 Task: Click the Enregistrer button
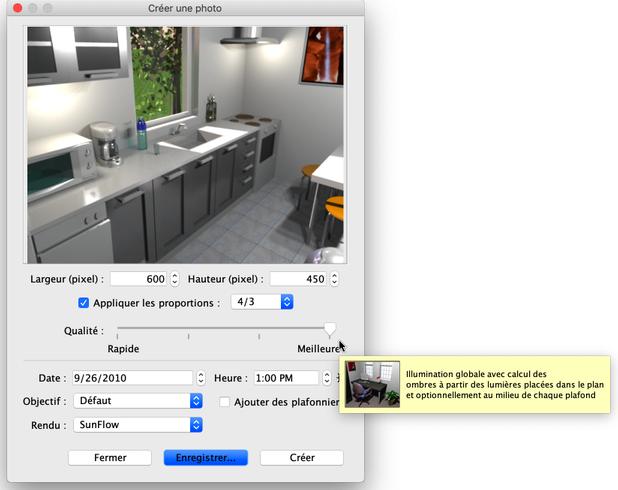pyautogui.click(x=205, y=457)
